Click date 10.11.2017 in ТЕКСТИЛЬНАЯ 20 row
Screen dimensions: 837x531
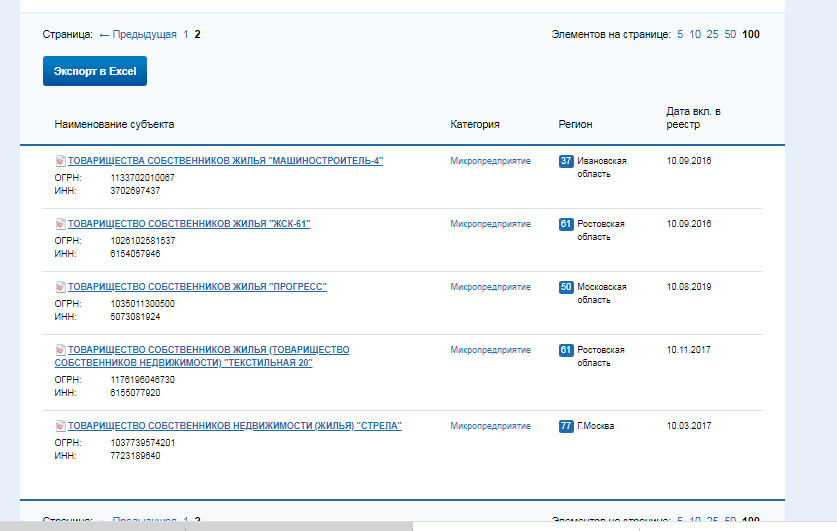pyautogui.click(x=688, y=350)
